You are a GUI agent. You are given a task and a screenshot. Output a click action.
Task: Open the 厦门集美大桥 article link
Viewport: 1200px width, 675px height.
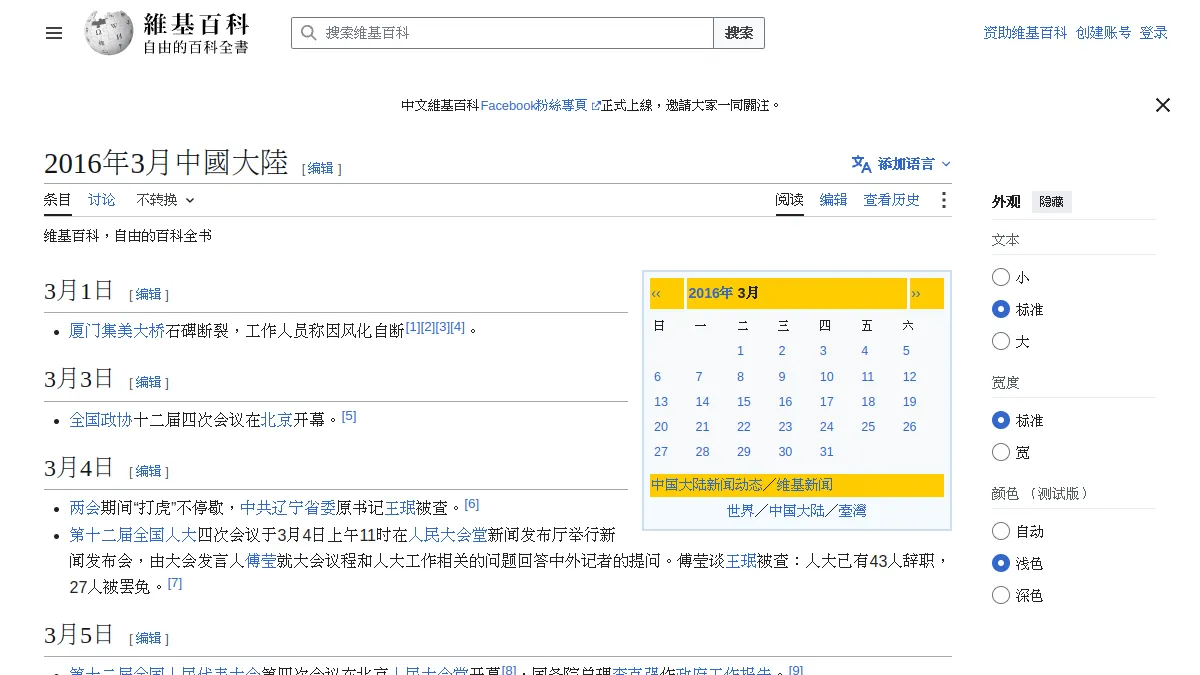tap(117, 330)
